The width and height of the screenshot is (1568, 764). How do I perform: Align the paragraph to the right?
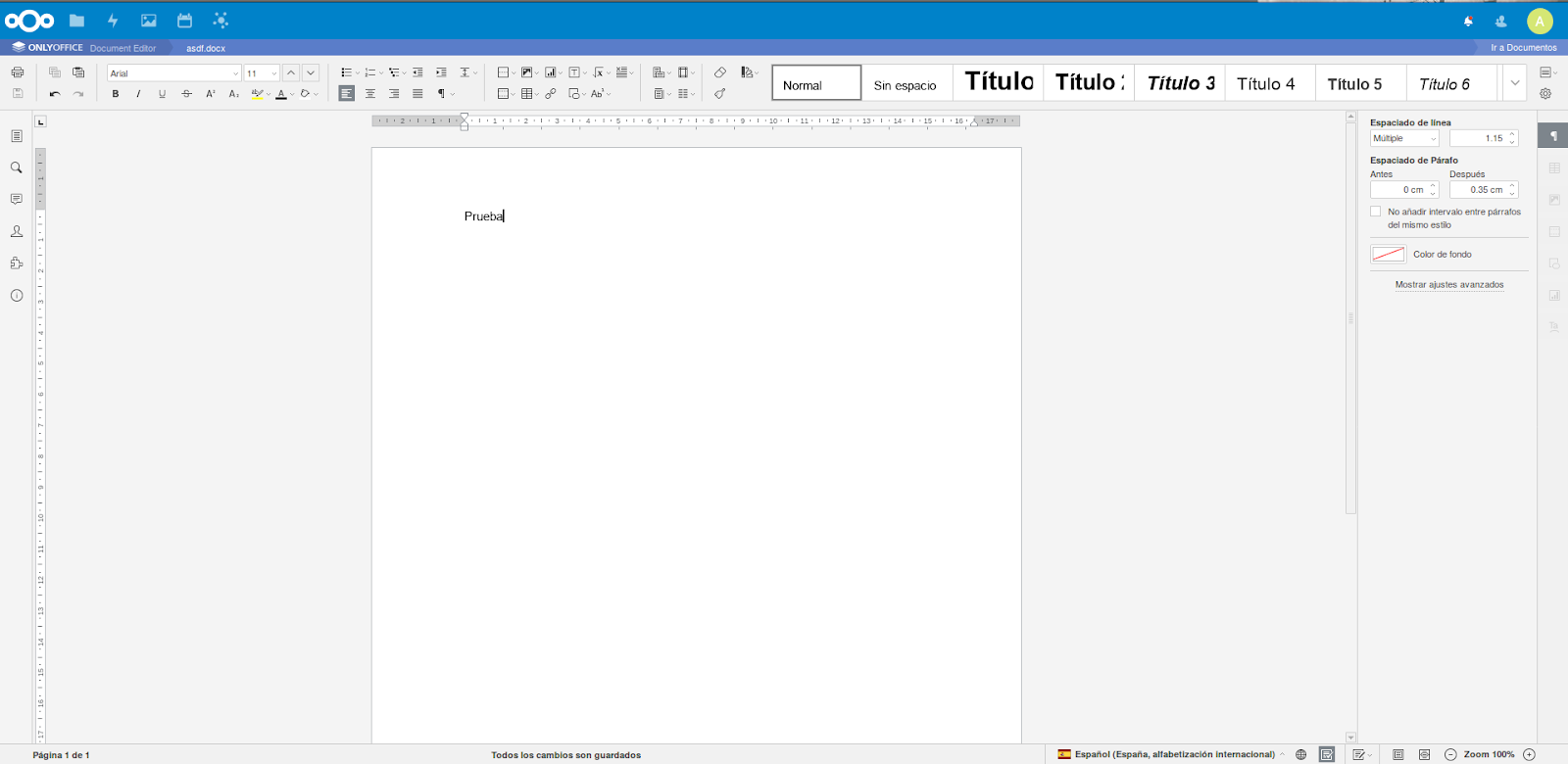[394, 94]
